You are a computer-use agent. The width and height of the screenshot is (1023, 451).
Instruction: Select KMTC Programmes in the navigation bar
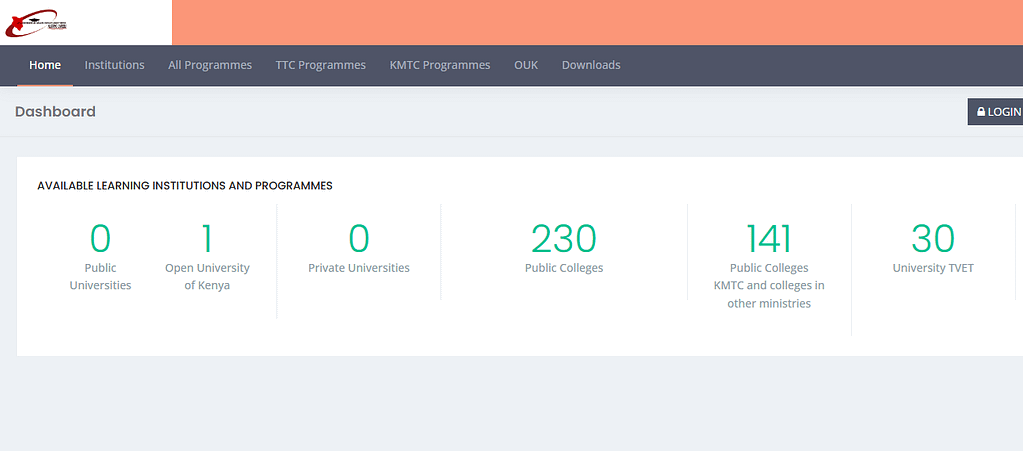coord(440,65)
